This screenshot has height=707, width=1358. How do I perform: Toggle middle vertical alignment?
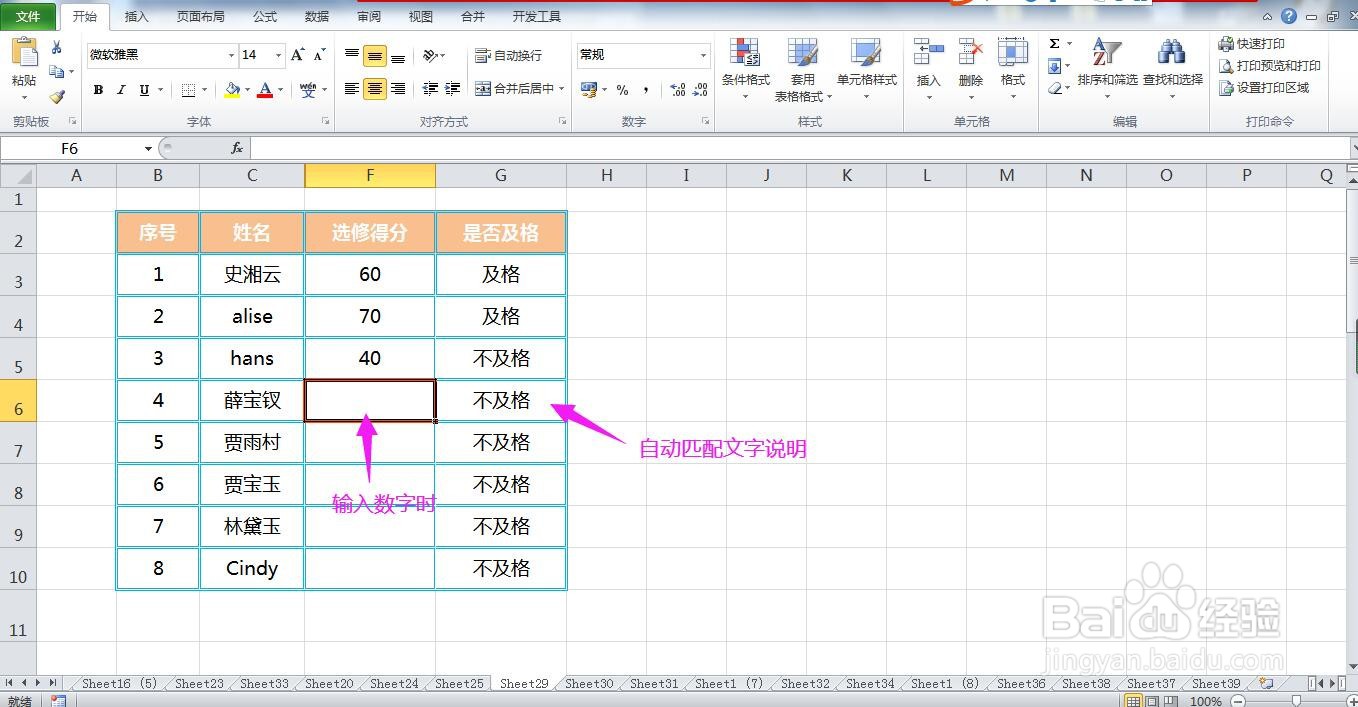pyautogui.click(x=375, y=56)
